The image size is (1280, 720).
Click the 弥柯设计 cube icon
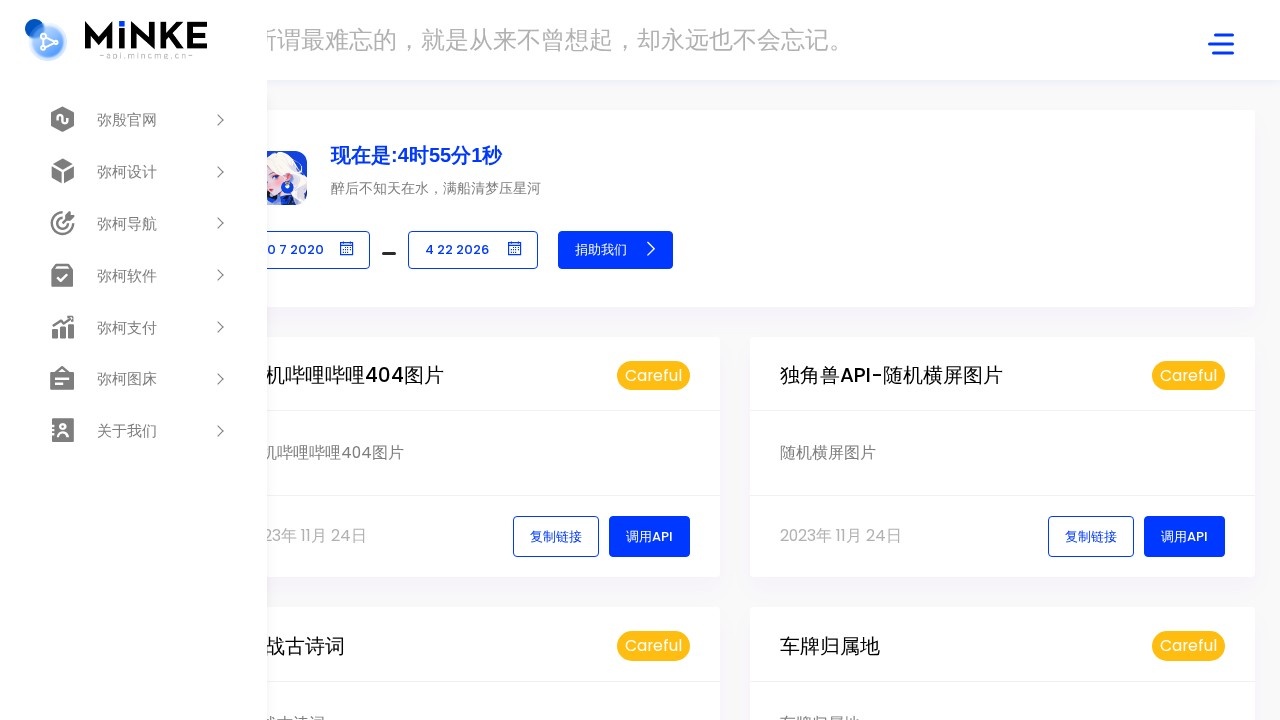click(62, 172)
